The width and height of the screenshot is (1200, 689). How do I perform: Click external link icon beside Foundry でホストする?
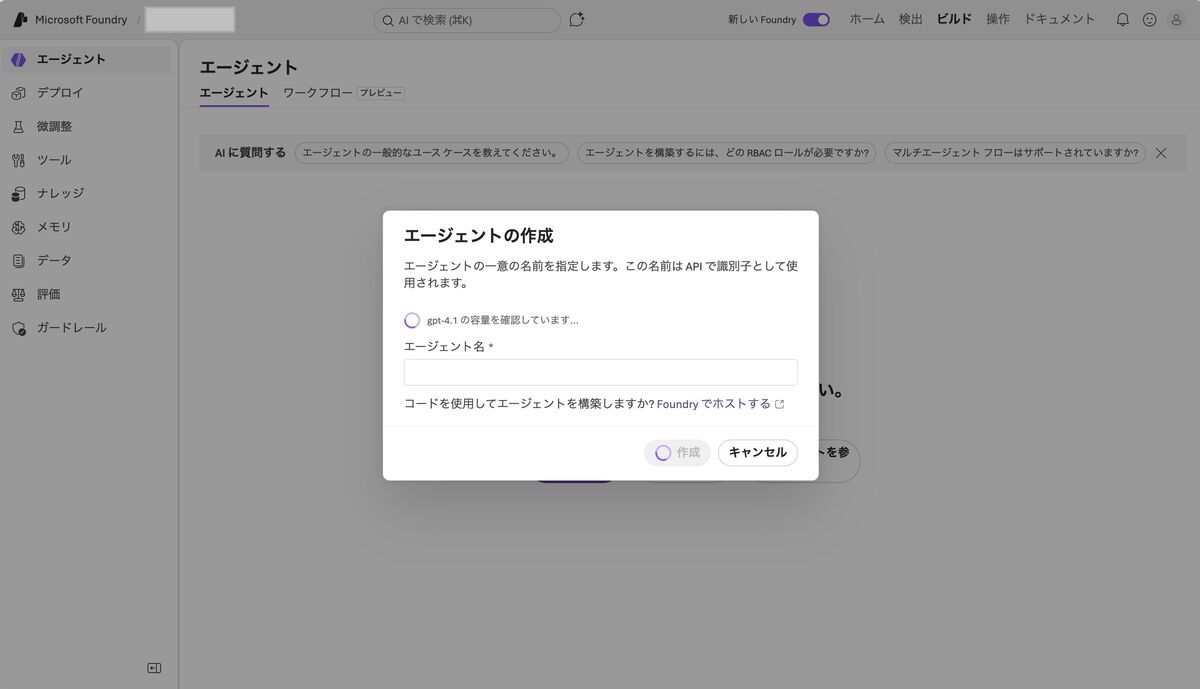point(780,405)
